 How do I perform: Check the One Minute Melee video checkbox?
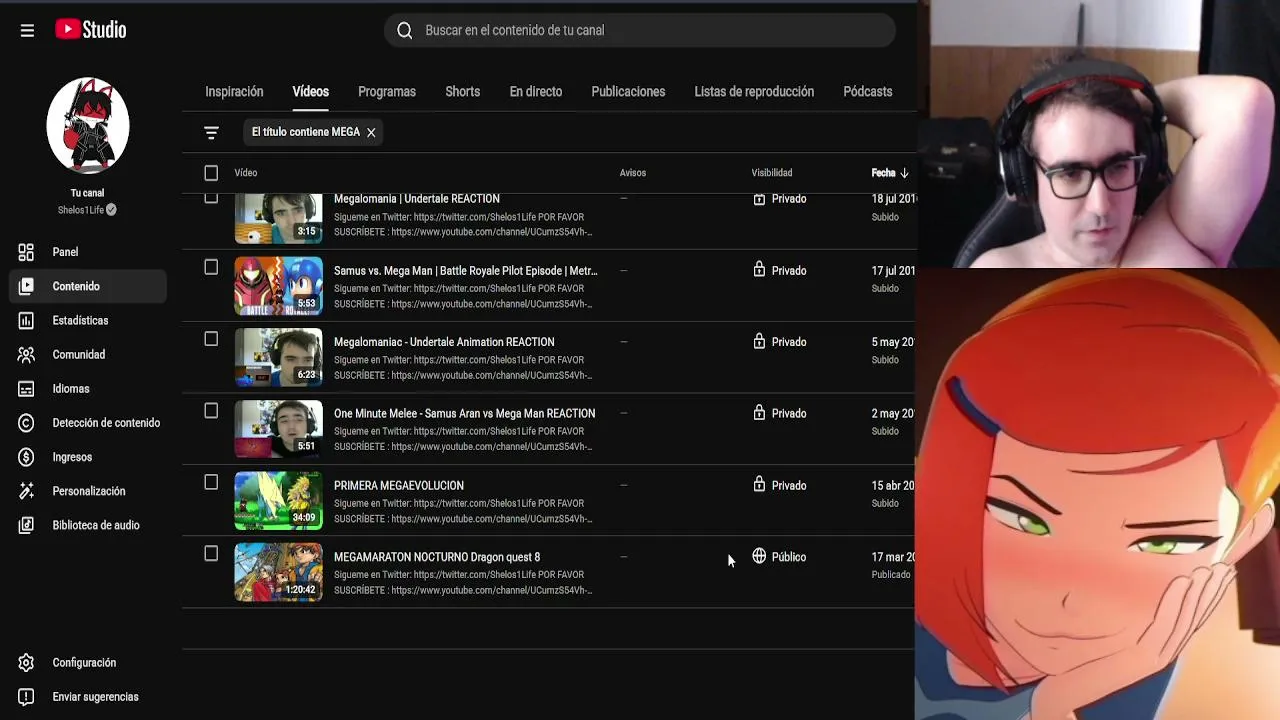(211, 410)
